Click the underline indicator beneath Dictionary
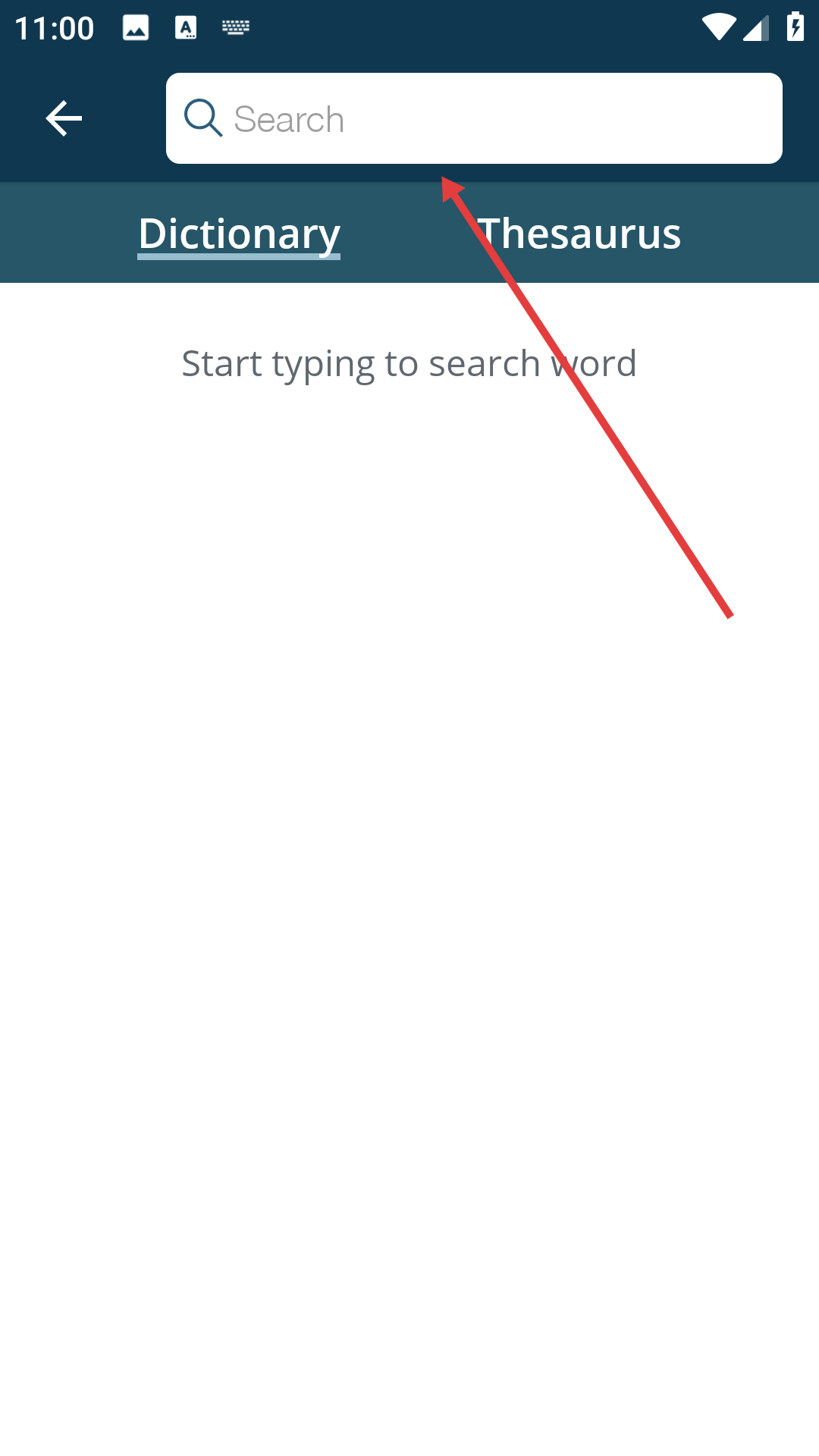819x1456 pixels. coord(239,257)
